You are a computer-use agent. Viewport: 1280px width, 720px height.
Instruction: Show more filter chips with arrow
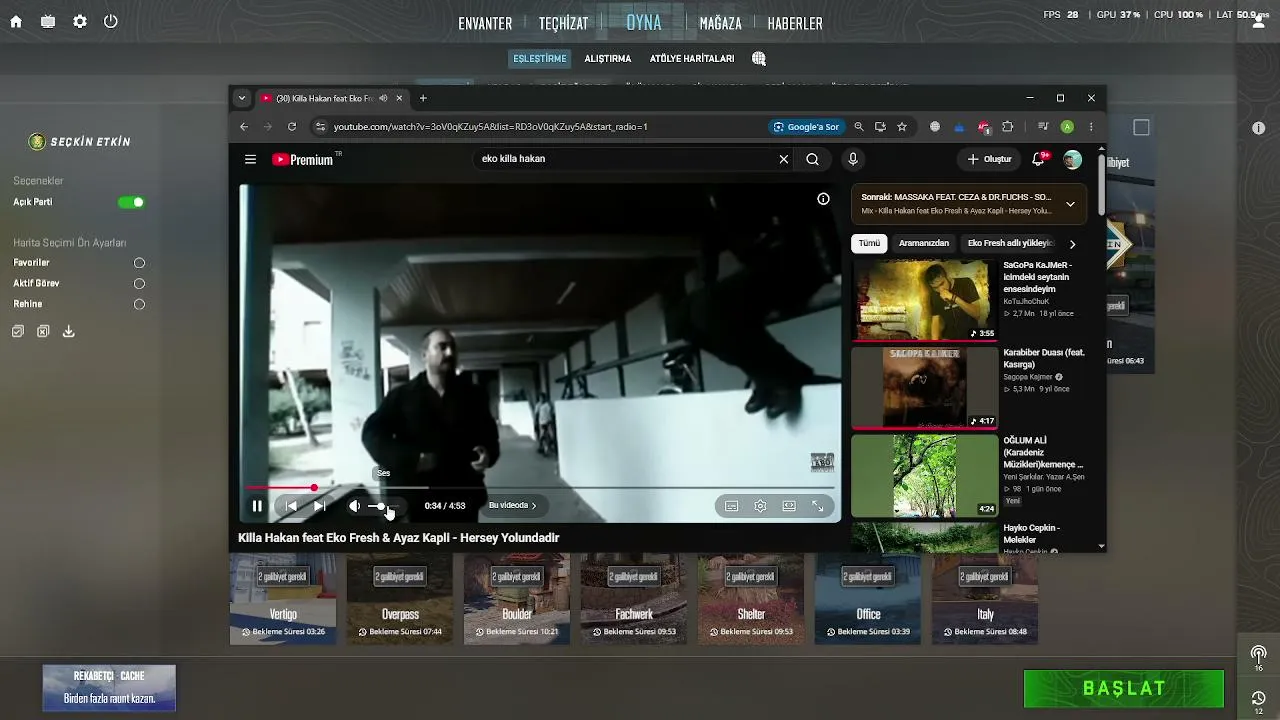1072,244
